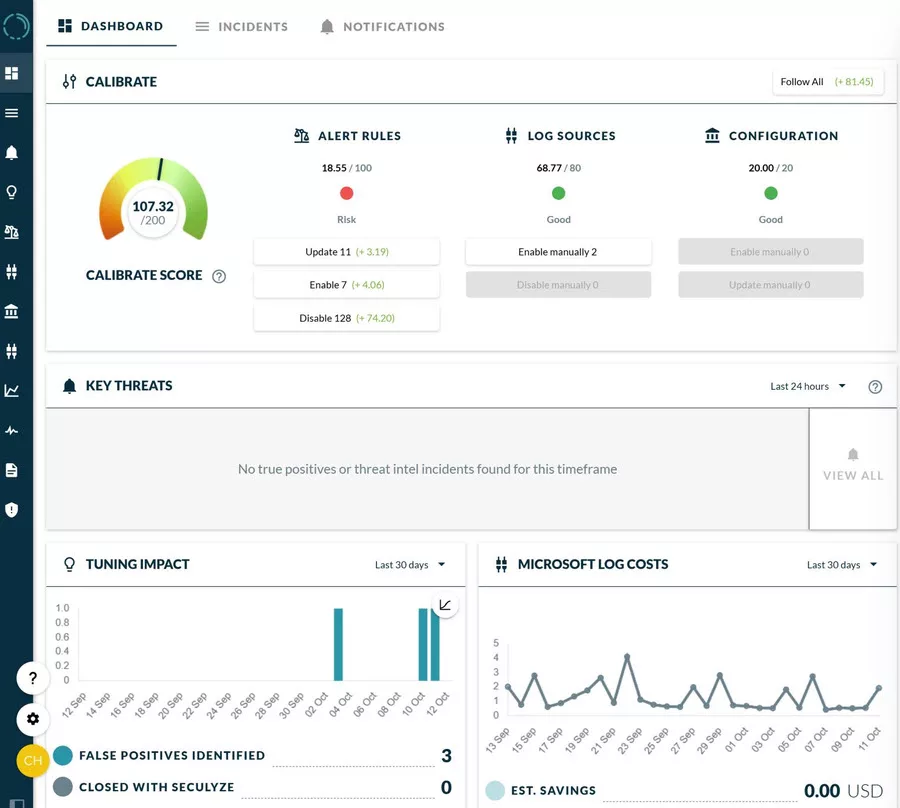Screen dimensions: 900x808
Task: Click Update manually 0 under Configuration
Action: pos(770,285)
